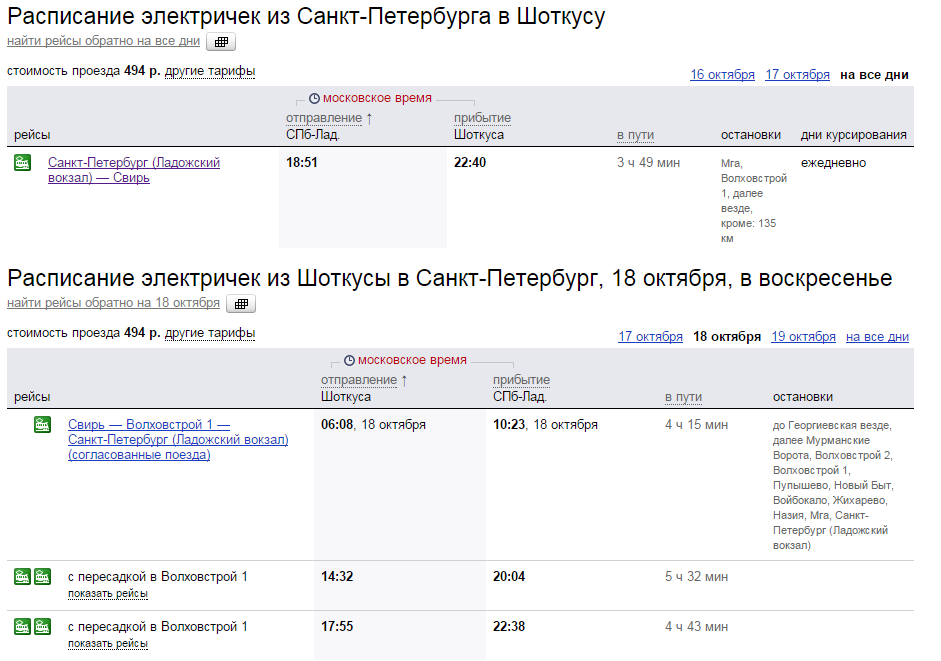This screenshot has width=941, height=661.
Task: Switch to the '17 октября' date tab
Action: (650, 336)
